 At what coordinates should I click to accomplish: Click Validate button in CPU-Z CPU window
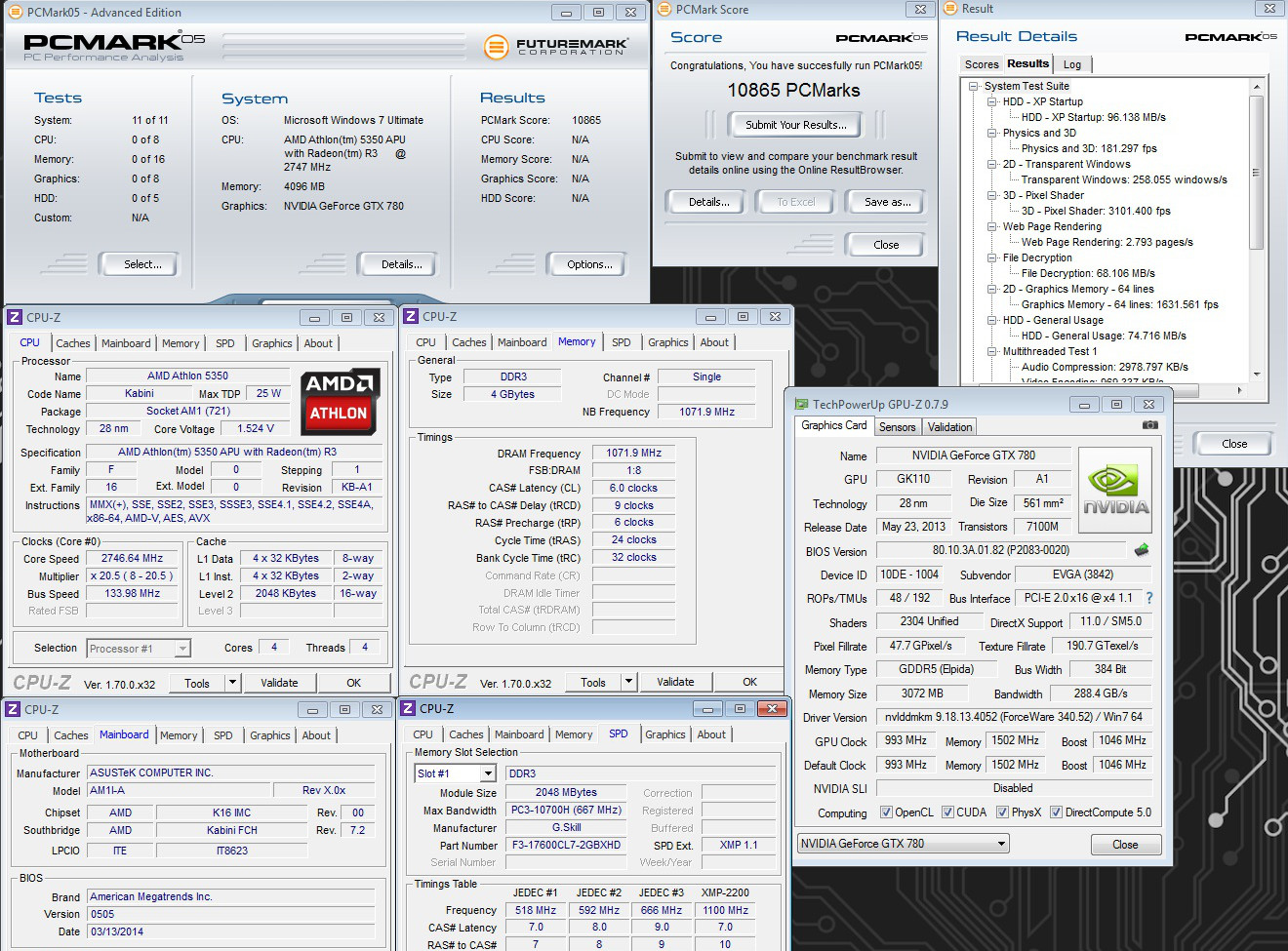pos(279,683)
